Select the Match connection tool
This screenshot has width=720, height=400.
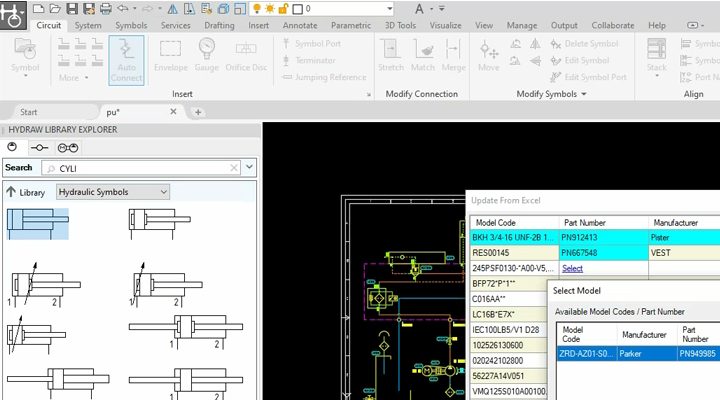(422, 56)
